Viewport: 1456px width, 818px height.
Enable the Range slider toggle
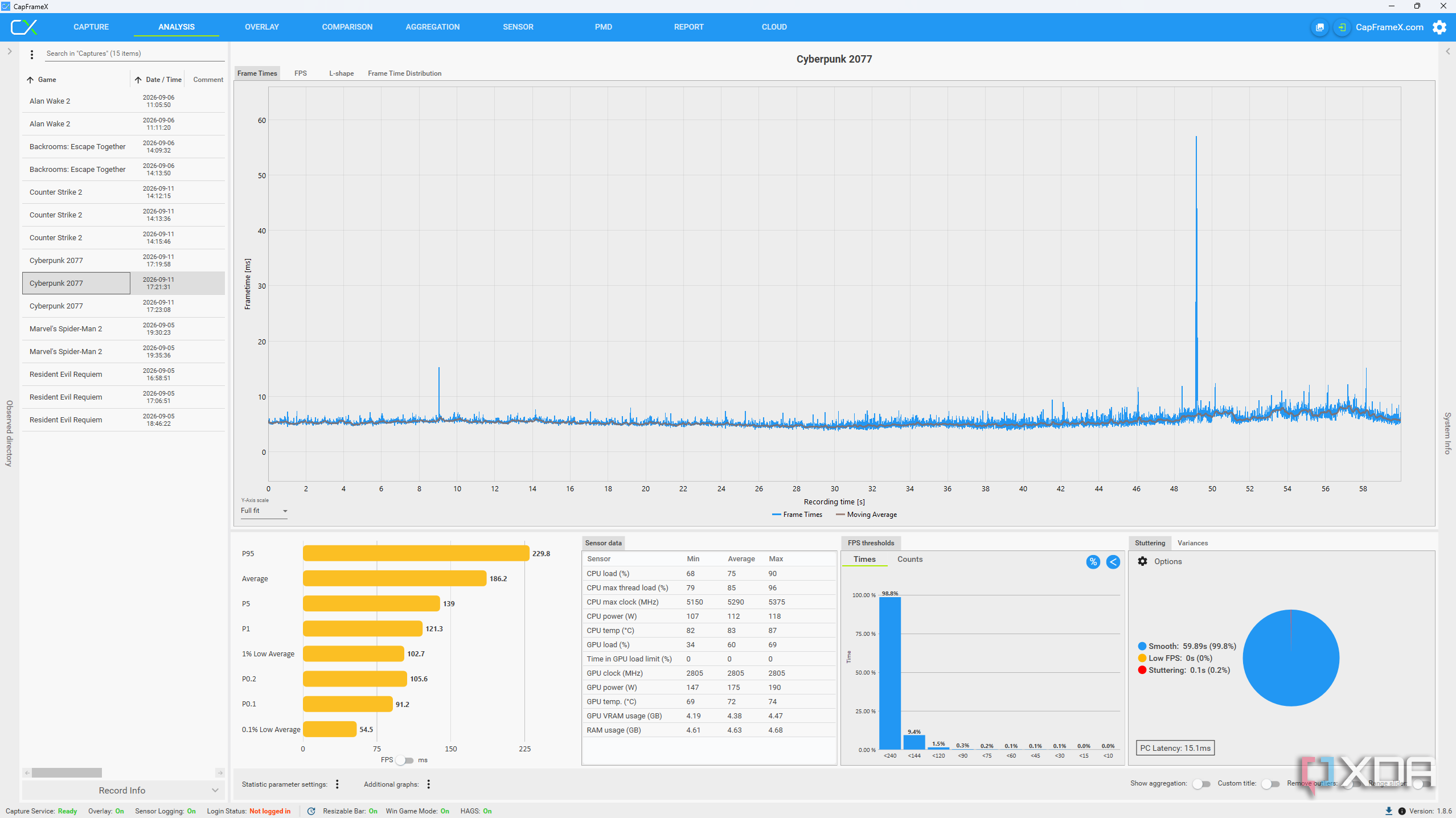click(x=1421, y=784)
